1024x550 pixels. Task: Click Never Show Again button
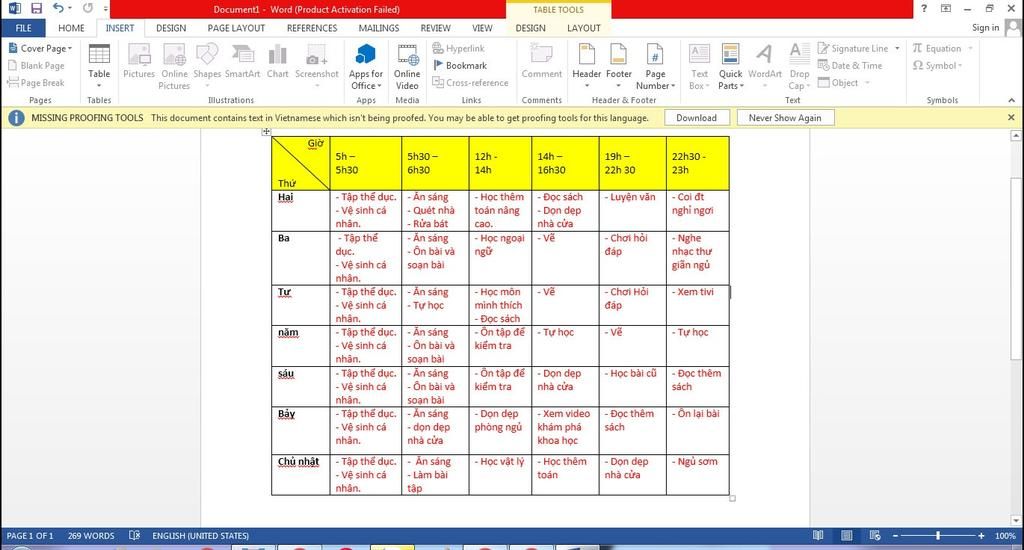point(785,118)
